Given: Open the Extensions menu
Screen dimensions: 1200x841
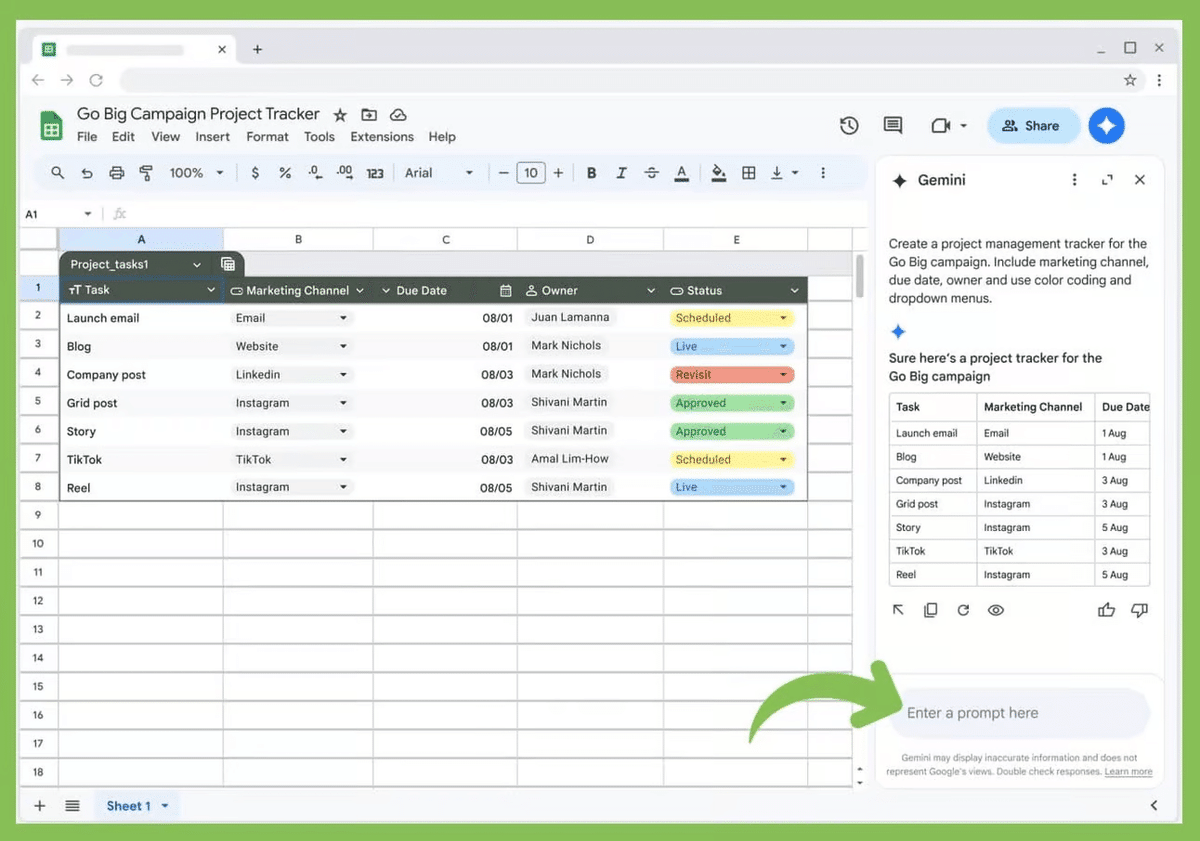Looking at the screenshot, I should point(382,137).
